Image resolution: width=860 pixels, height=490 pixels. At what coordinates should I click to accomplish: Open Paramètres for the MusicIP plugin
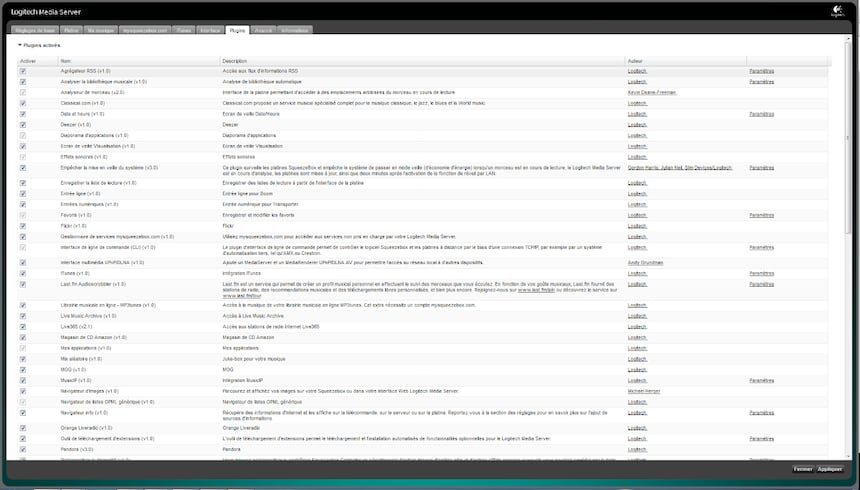(761, 381)
